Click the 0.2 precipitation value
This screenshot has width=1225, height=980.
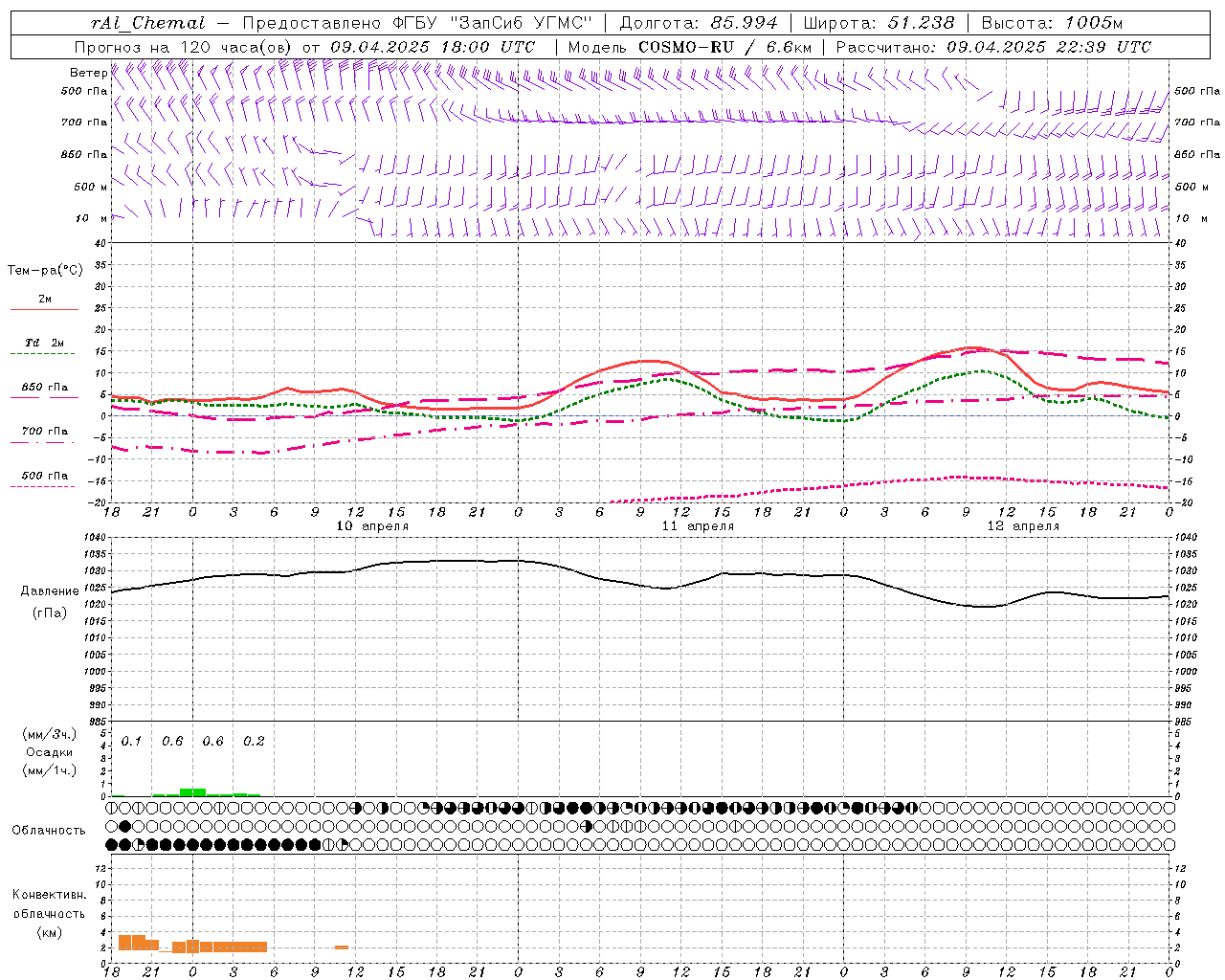point(254,742)
